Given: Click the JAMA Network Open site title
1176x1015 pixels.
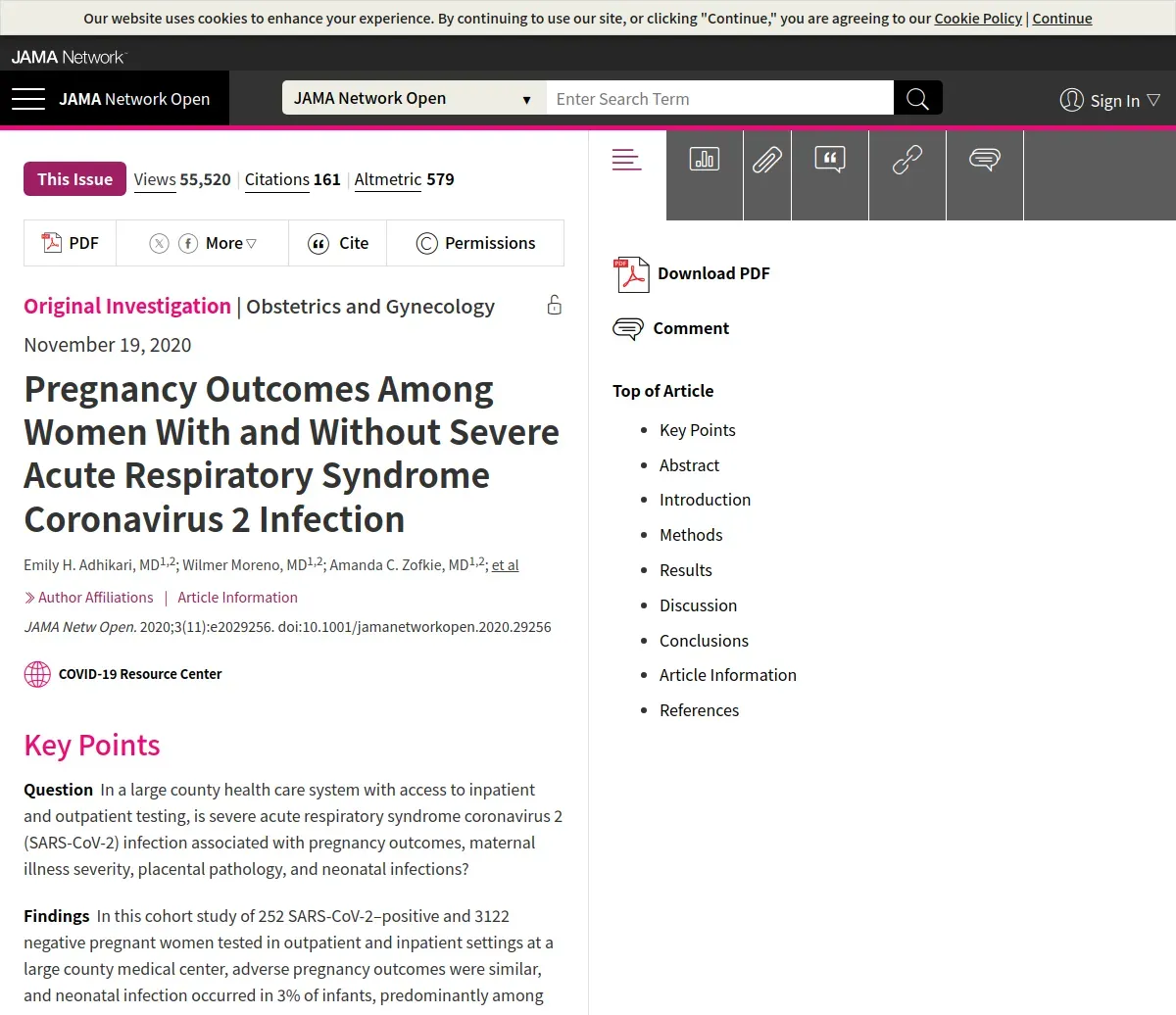Looking at the screenshot, I should [134, 99].
